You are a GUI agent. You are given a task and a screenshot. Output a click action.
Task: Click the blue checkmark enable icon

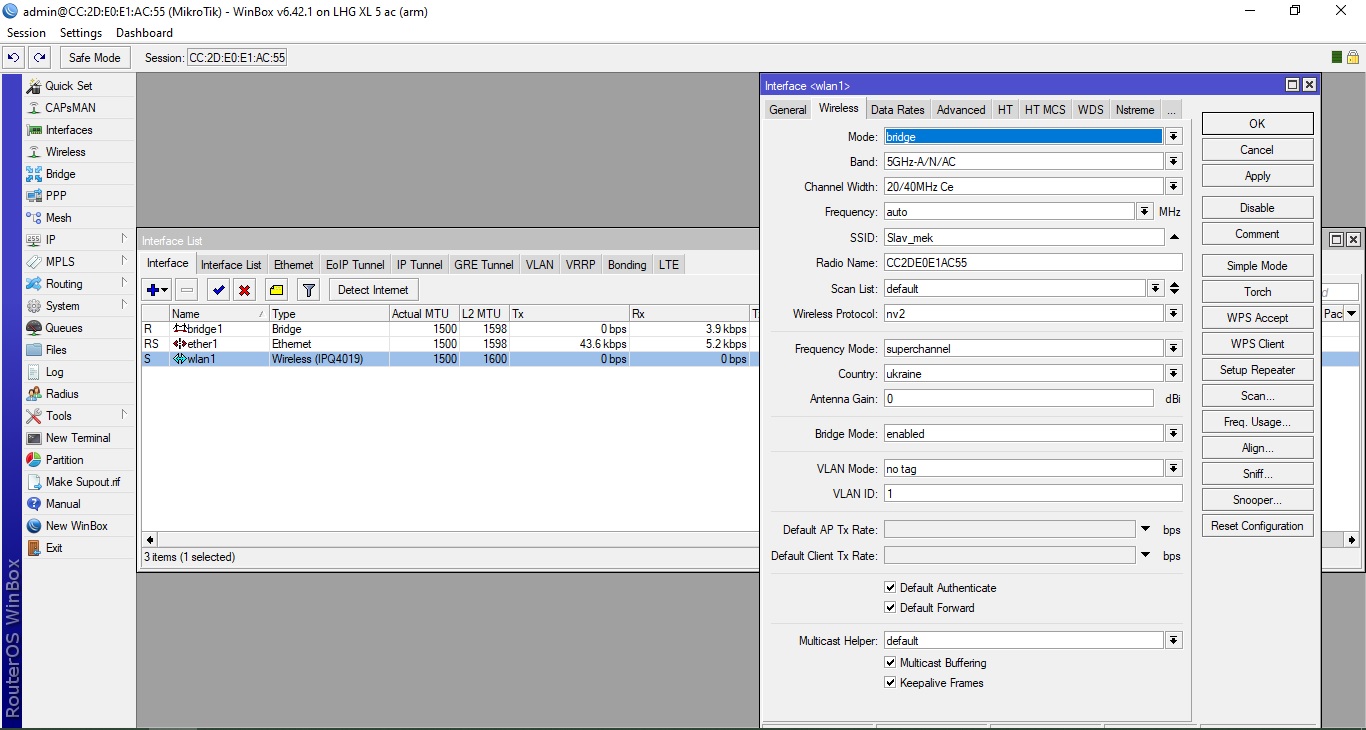click(218, 290)
